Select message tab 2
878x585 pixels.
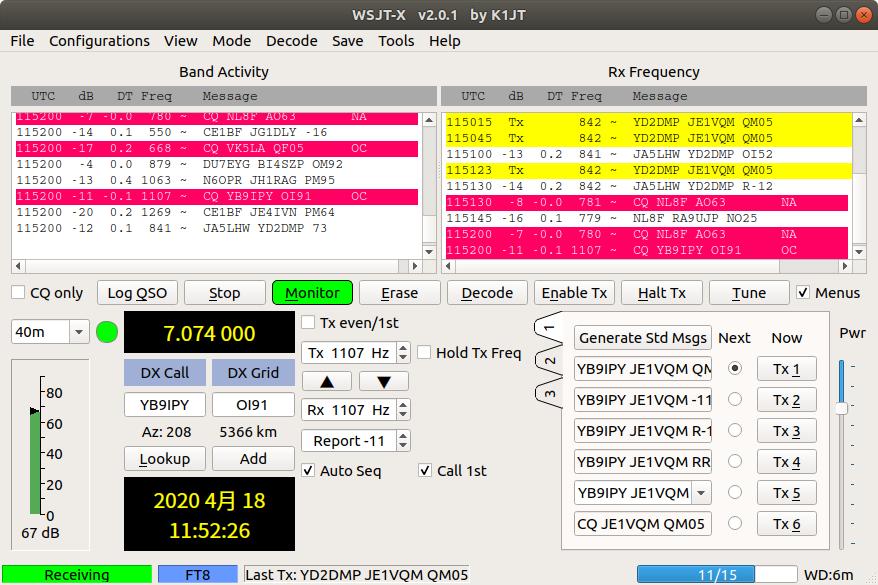pos(549,361)
